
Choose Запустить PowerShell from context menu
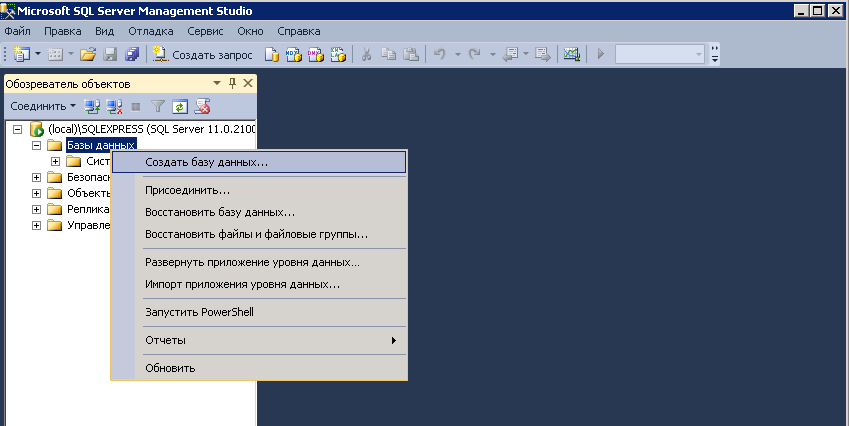tap(259, 312)
